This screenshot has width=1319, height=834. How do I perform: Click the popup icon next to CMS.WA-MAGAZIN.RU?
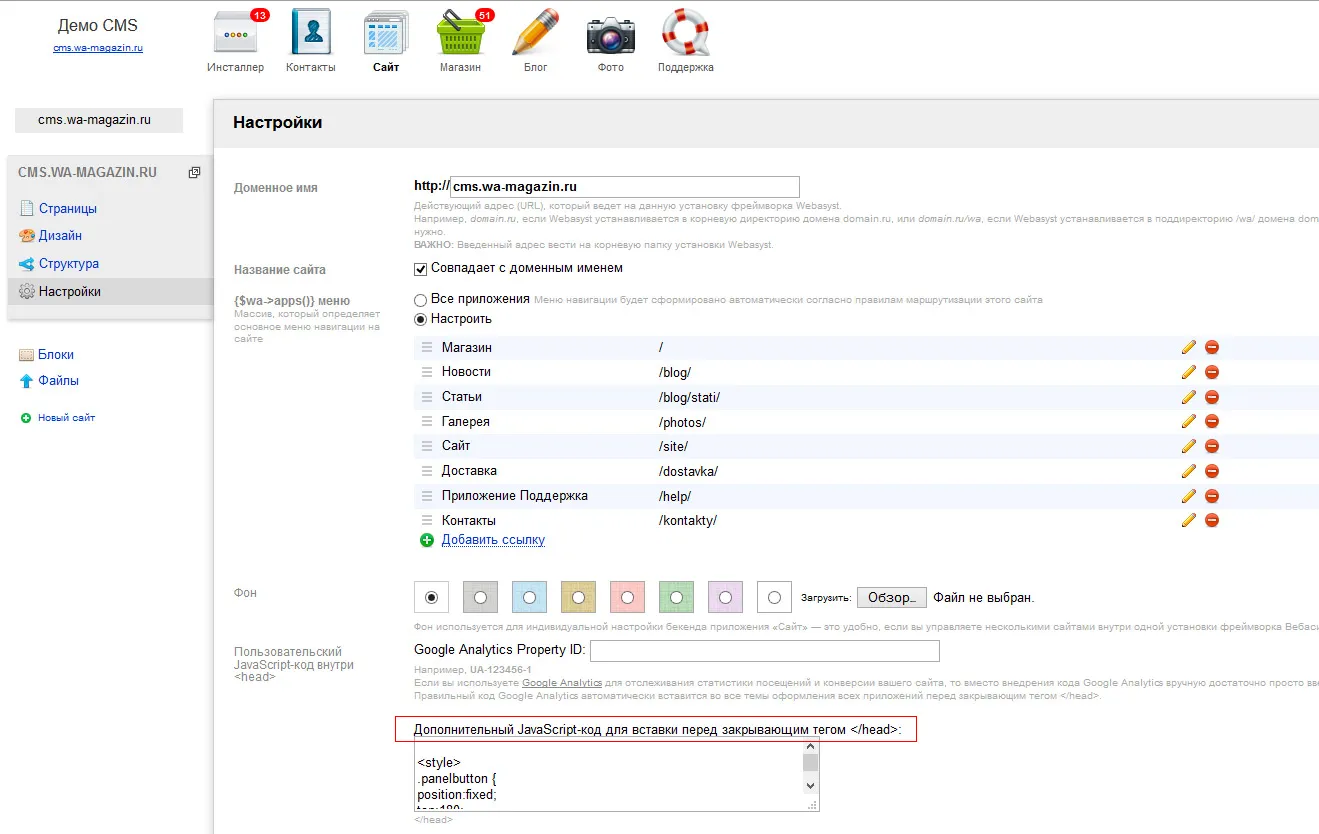click(195, 173)
